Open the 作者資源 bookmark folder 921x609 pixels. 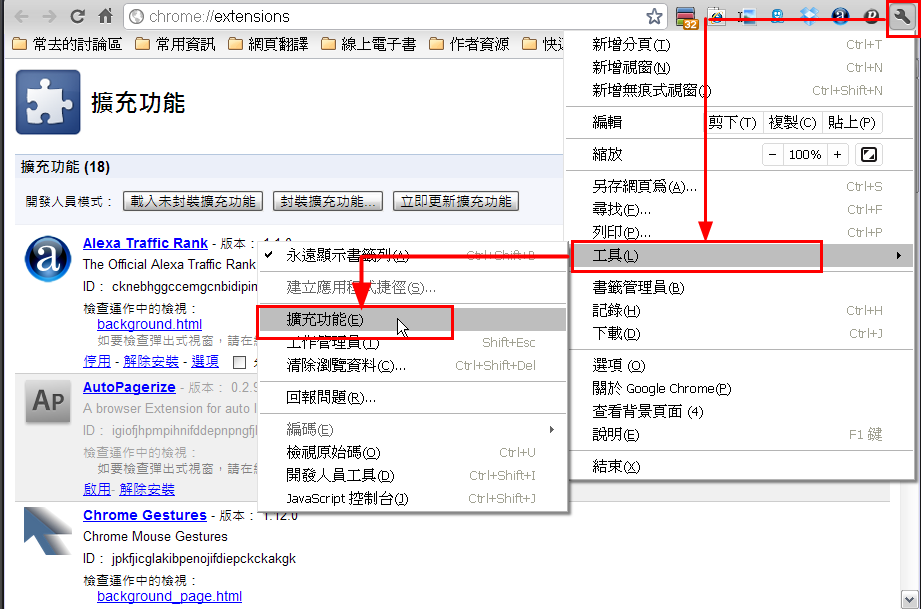(x=469, y=44)
